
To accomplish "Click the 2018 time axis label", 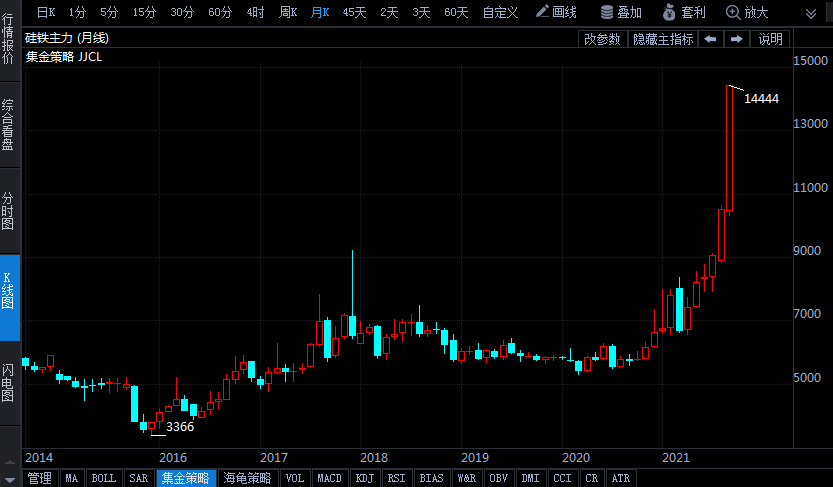I will pyautogui.click(x=374, y=457).
